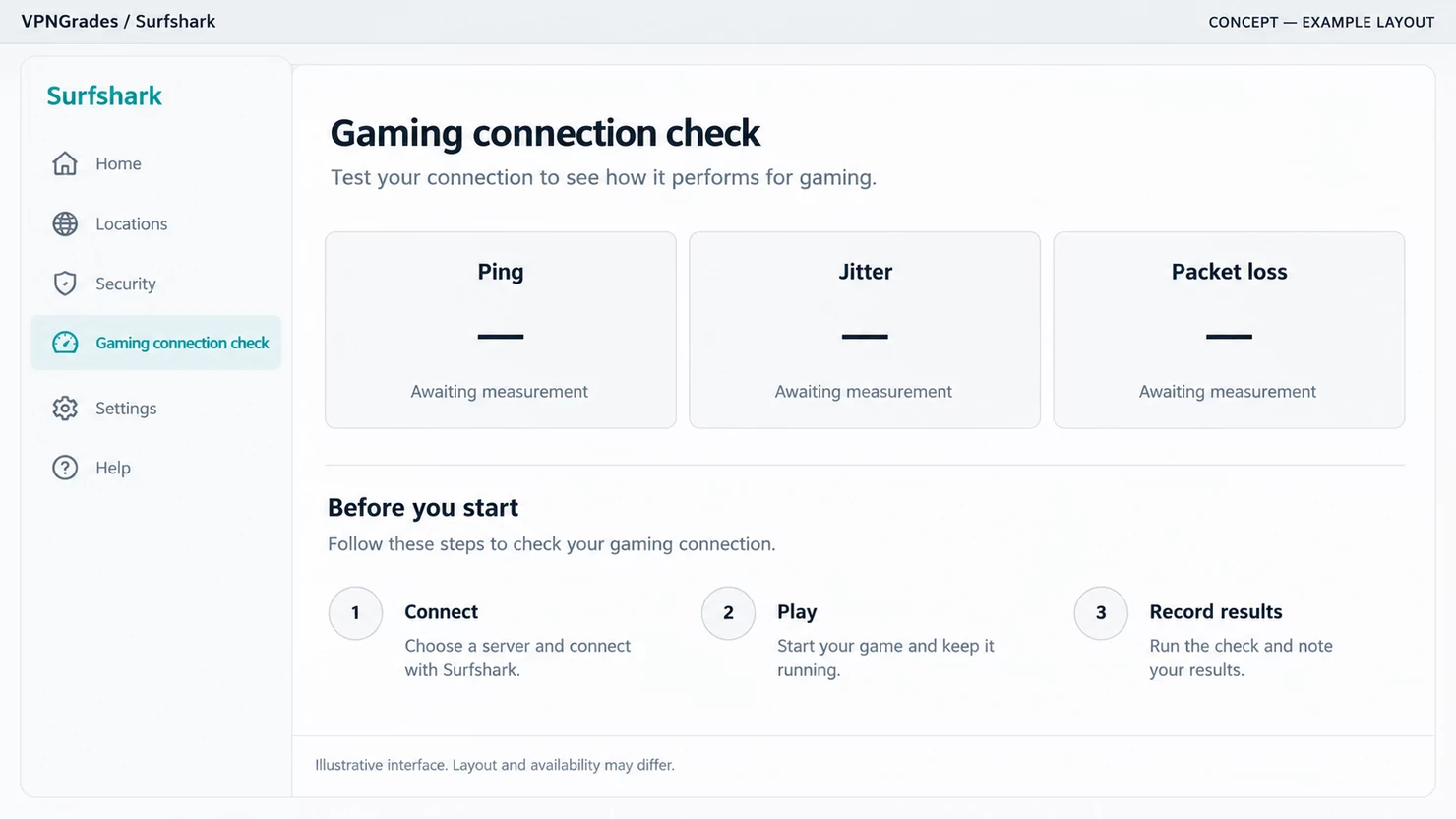Go to the Security section

tap(156, 283)
